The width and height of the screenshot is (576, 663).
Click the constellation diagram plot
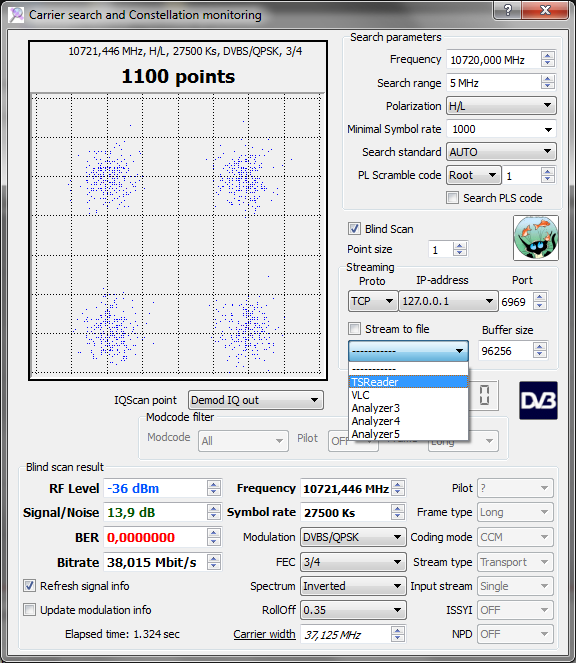(x=177, y=234)
